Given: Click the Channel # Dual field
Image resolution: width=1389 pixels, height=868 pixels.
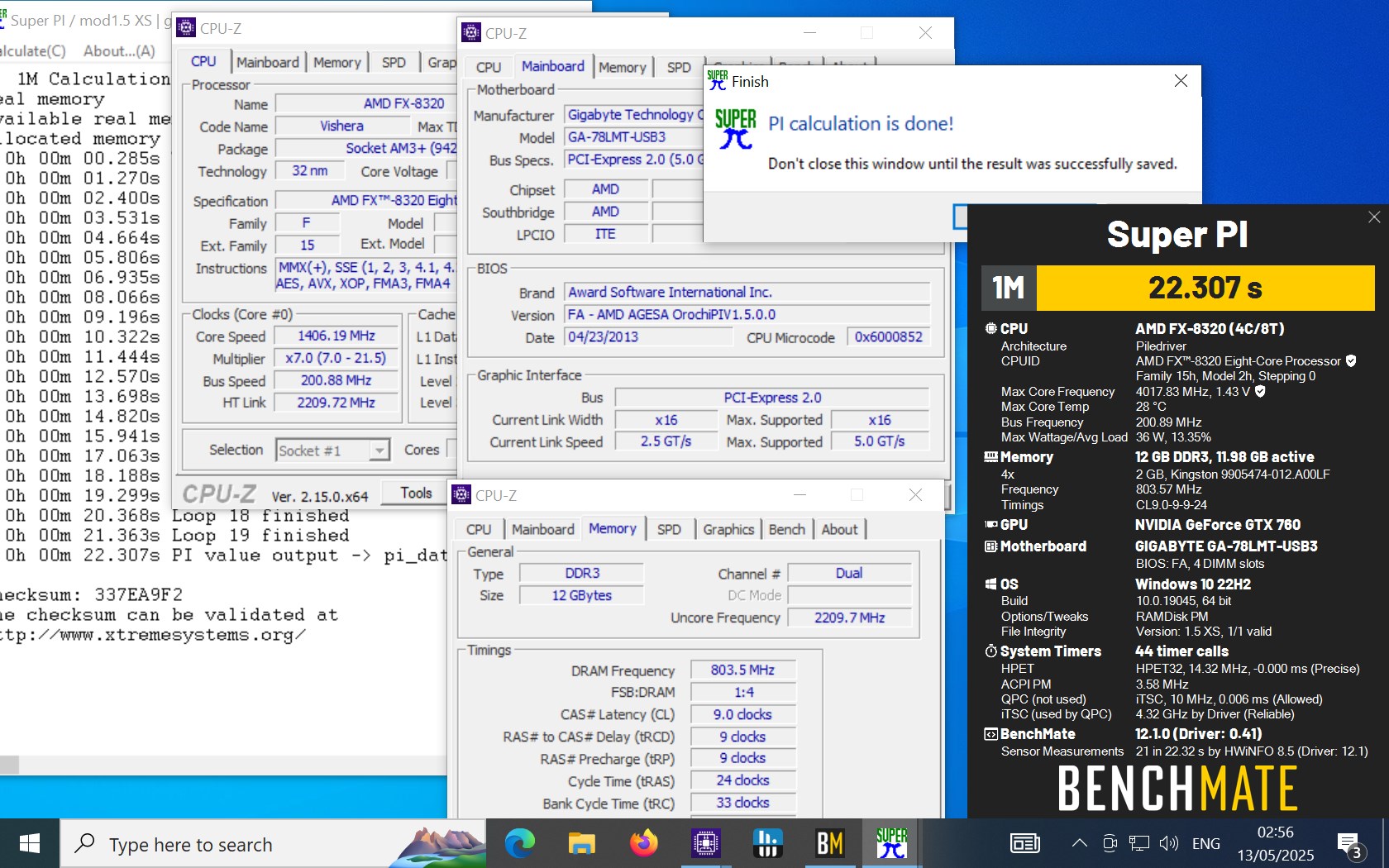Looking at the screenshot, I should pyautogui.click(x=849, y=573).
